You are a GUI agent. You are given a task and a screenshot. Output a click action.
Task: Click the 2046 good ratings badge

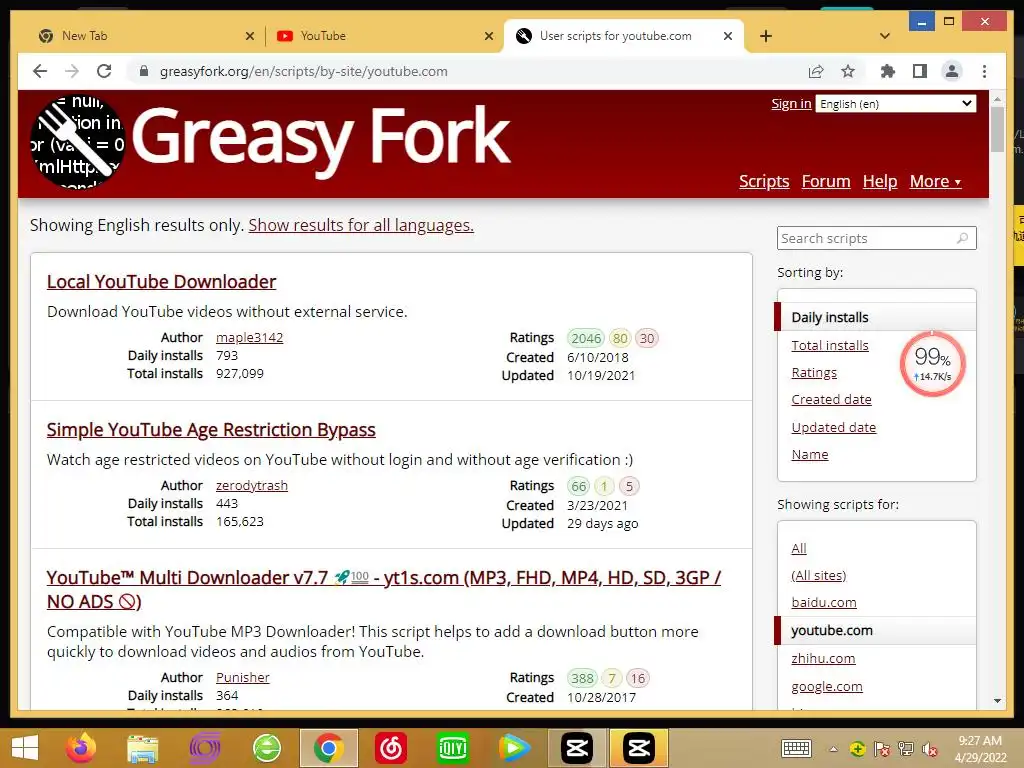coord(586,338)
